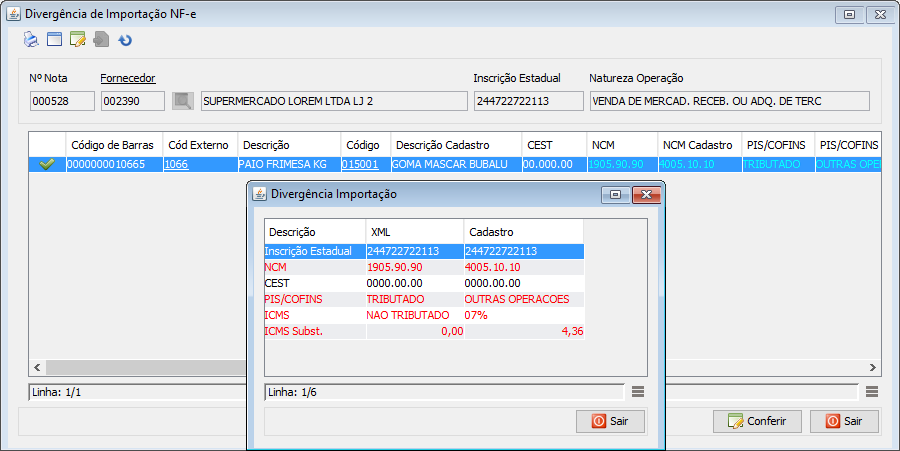Click the XML column header in dialog
Image resolution: width=900 pixels, height=451 pixels.
point(415,232)
